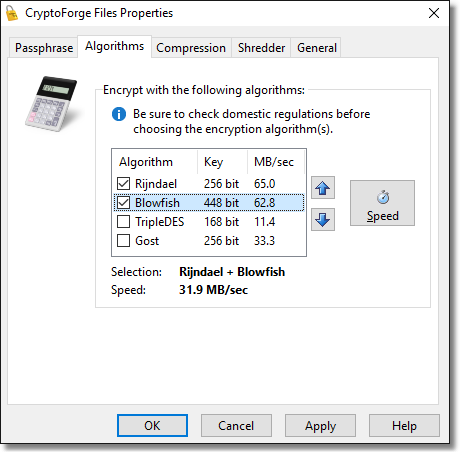Viewport: 460px width, 454px height.
Task: Click the calculator image
Action: (x=51, y=104)
